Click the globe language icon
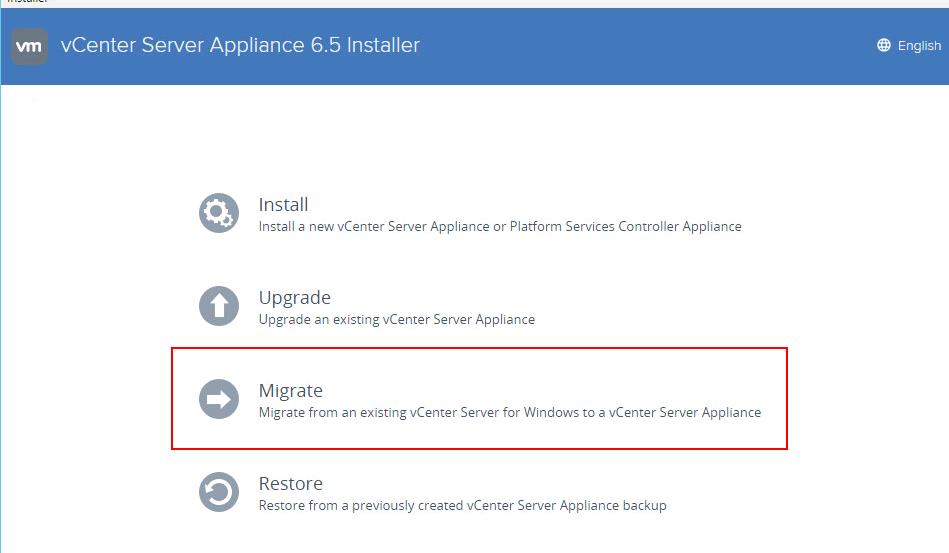Viewport: 949px width, 553px height. click(x=884, y=45)
